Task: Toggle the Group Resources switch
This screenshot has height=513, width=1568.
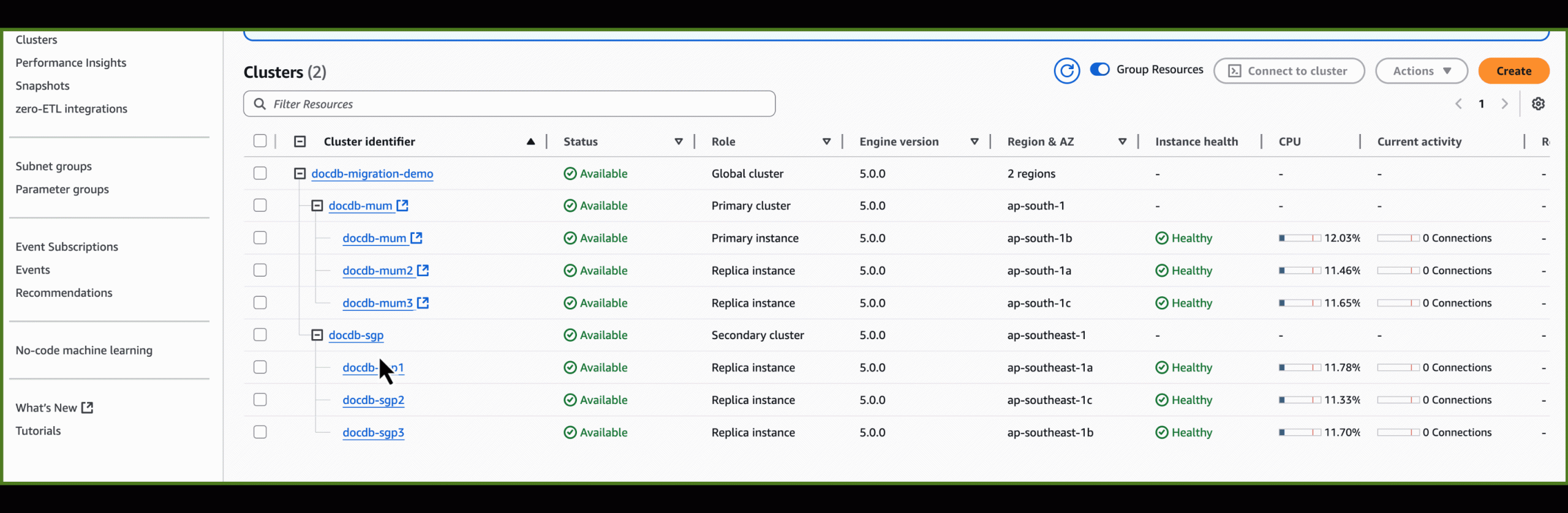Action: (1099, 70)
